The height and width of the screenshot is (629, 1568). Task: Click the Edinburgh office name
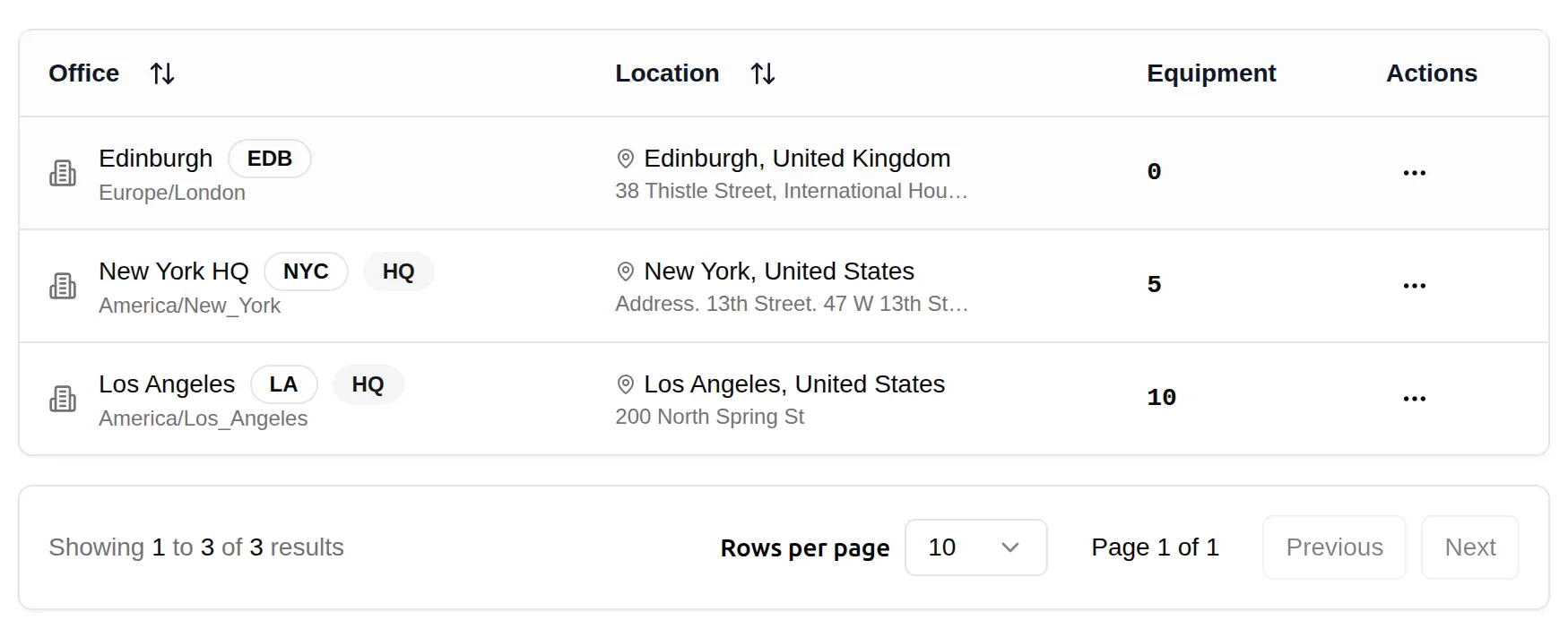point(156,159)
